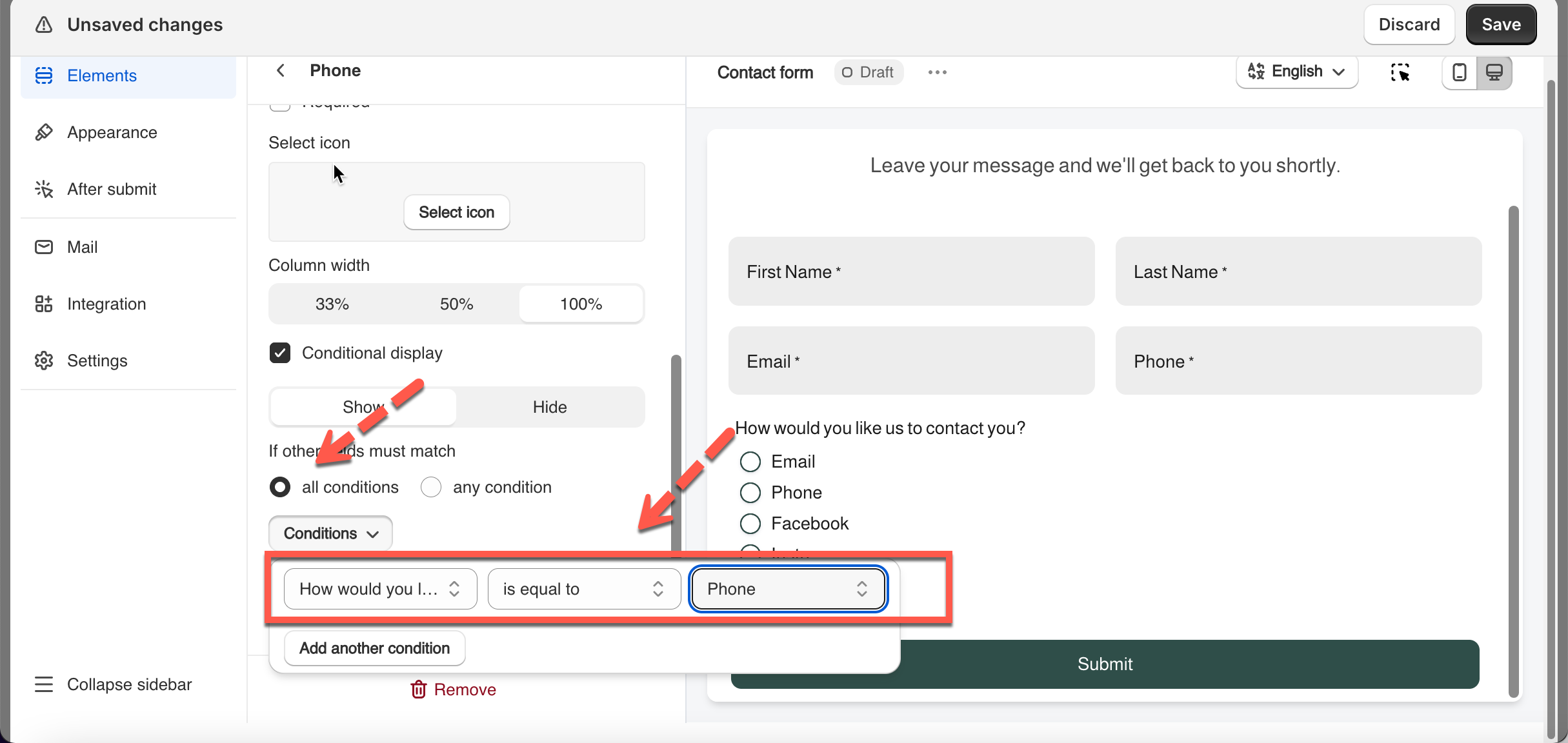1568x743 pixels.
Task: Open the three-dots menu next to Draft
Action: pyautogui.click(x=937, y=72)
